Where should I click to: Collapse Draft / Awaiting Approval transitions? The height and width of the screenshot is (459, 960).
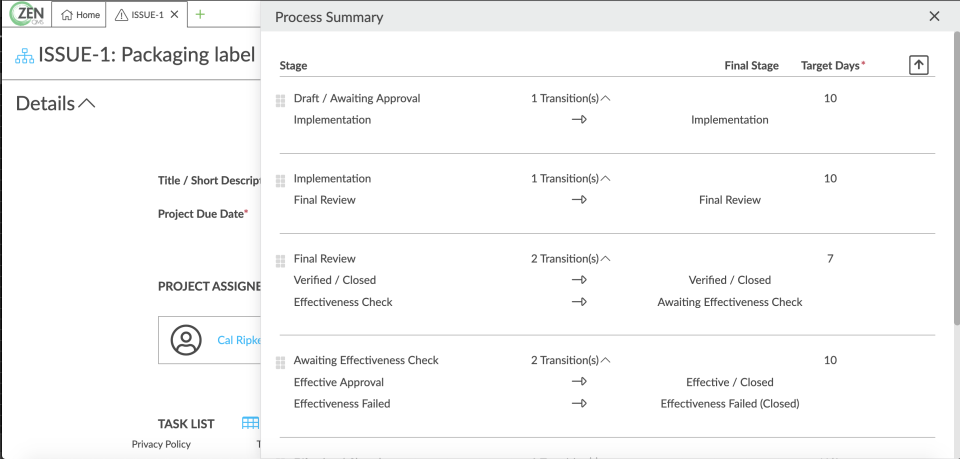coord(605,99)
